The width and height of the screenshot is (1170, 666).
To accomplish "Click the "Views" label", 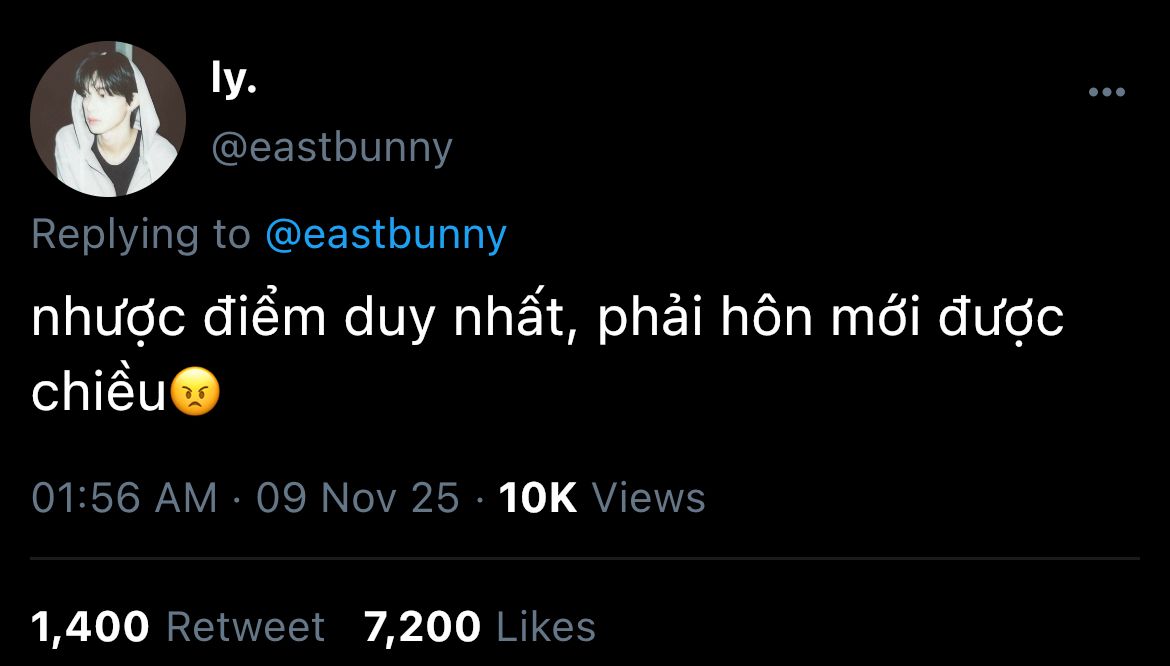I will click(x=649, y=497).
